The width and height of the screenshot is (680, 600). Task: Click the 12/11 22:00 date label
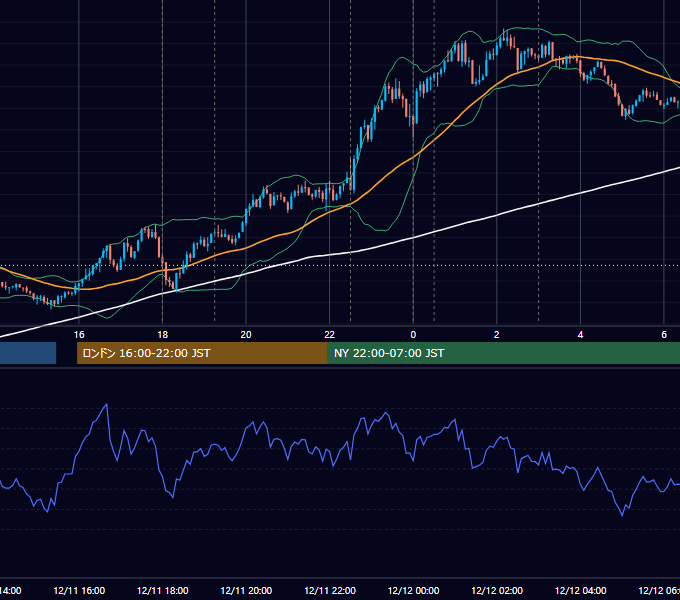(330, 590)
